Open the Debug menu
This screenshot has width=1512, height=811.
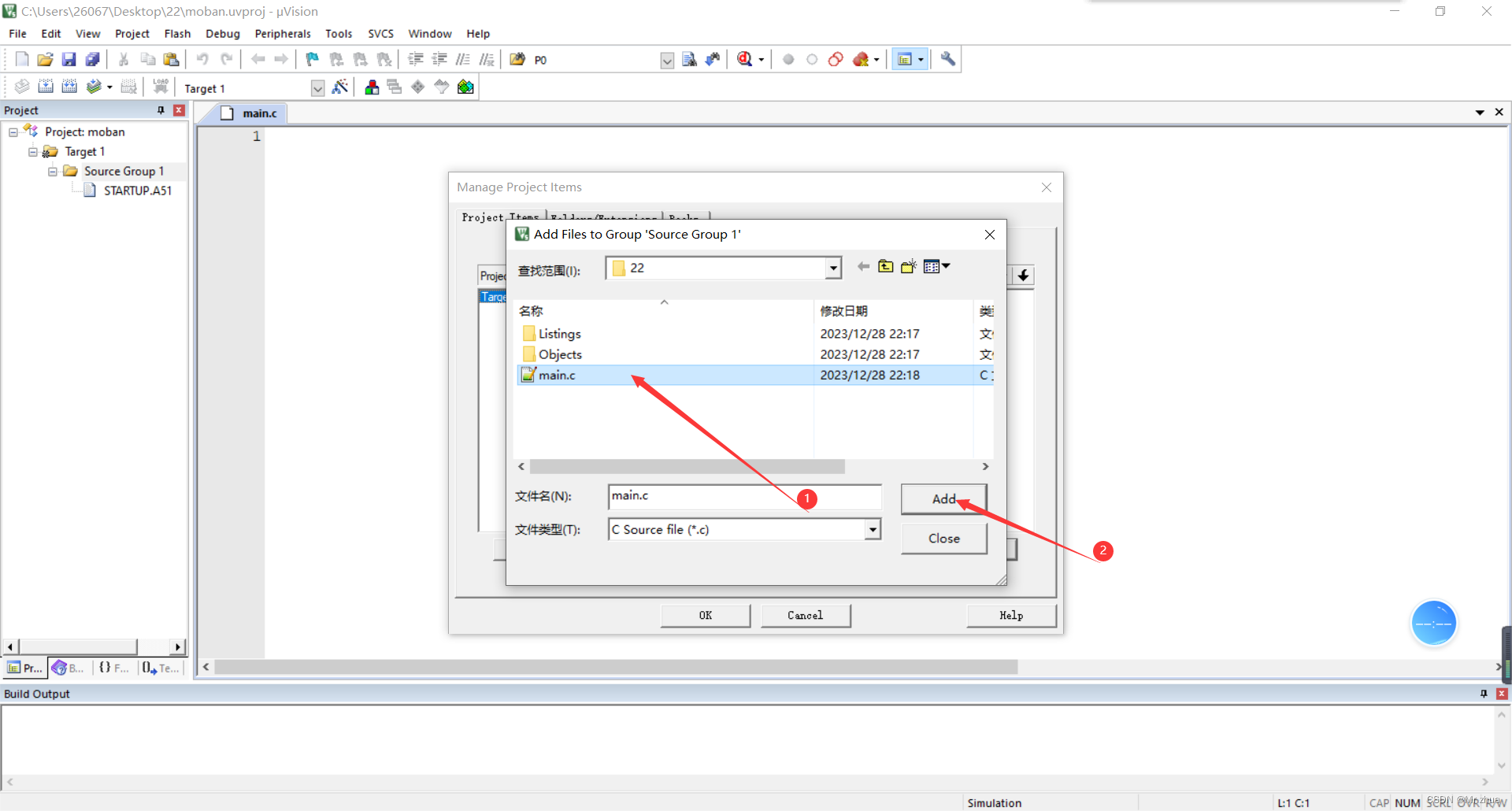tap(223, 33)
